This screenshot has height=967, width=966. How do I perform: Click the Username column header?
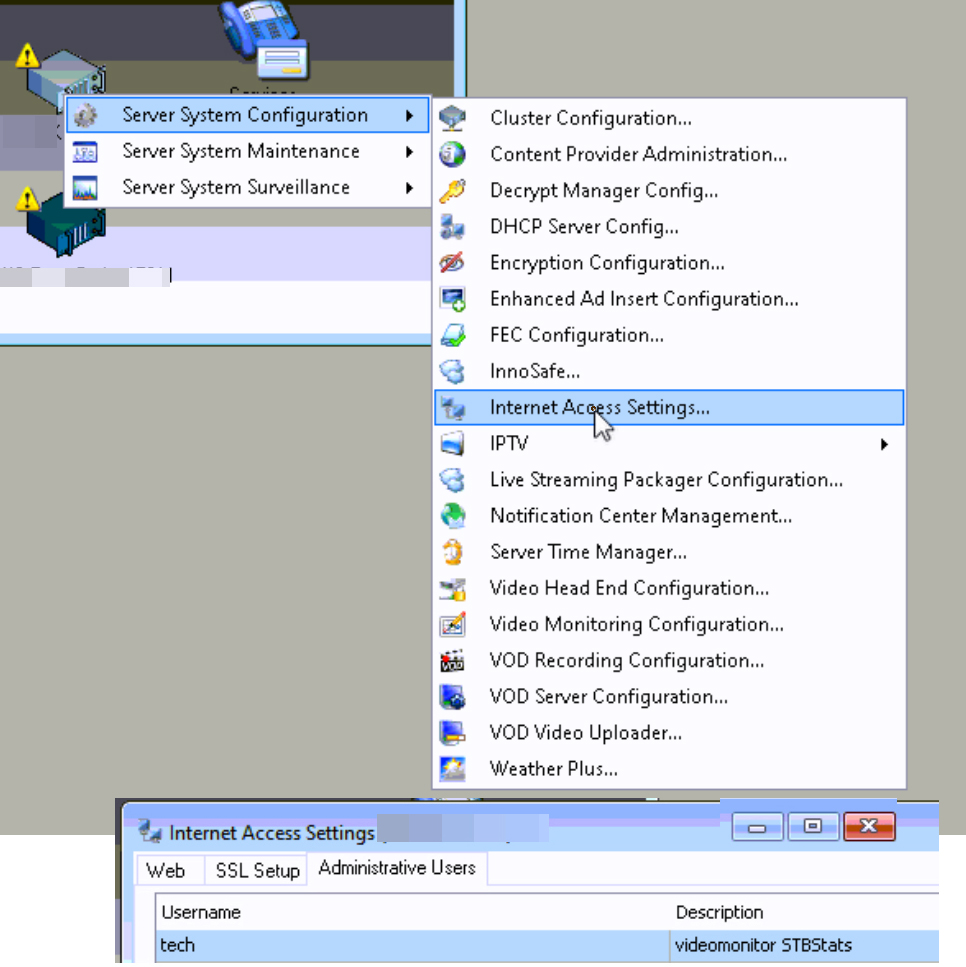(201, 912)
